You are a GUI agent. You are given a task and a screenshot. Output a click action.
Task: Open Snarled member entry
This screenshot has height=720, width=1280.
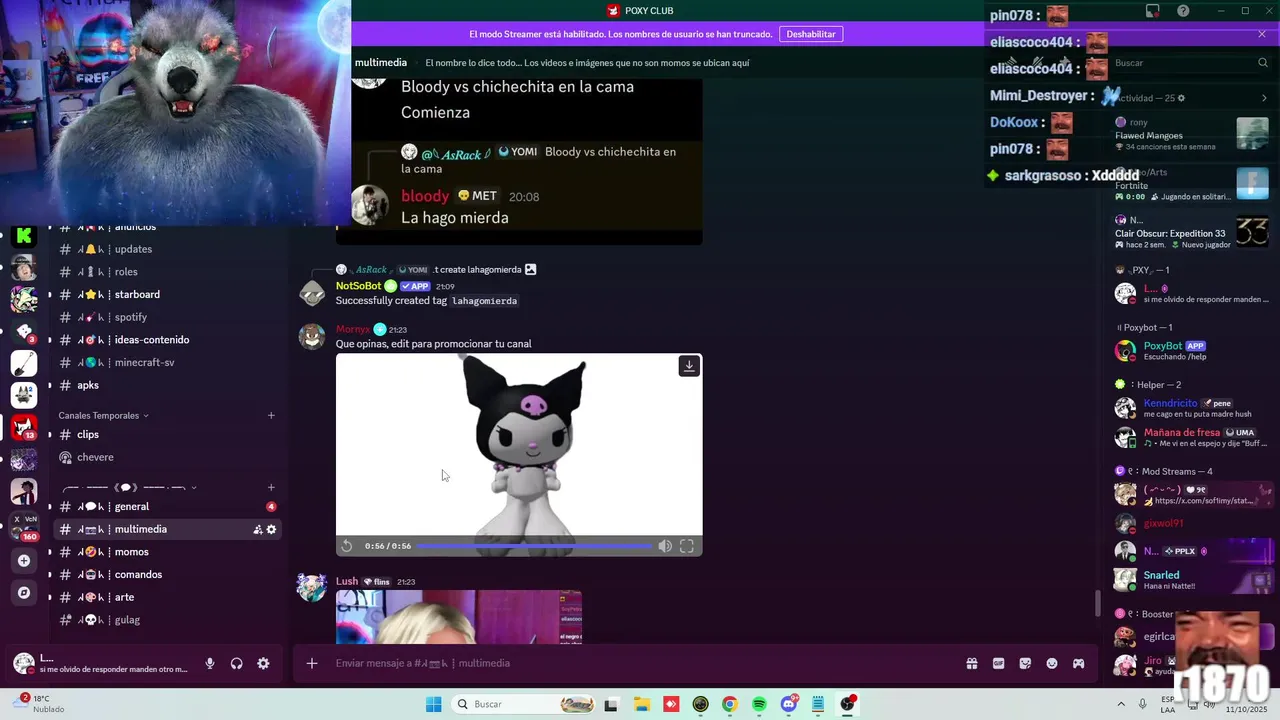[x=1191, y=580]
